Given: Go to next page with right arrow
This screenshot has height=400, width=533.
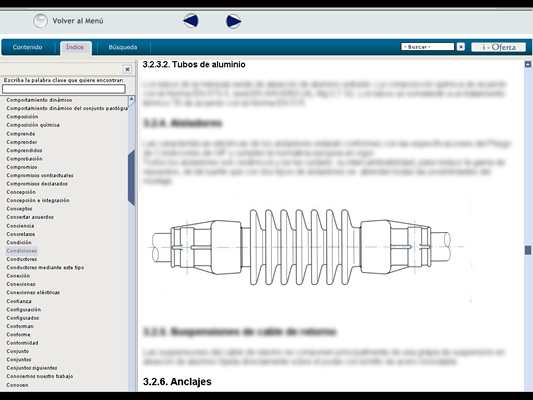Looking at the screenshot, I should [234, 21].
